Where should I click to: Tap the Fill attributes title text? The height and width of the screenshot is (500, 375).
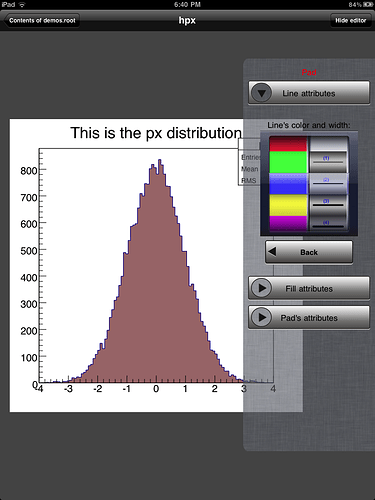(x=309, y=289)
